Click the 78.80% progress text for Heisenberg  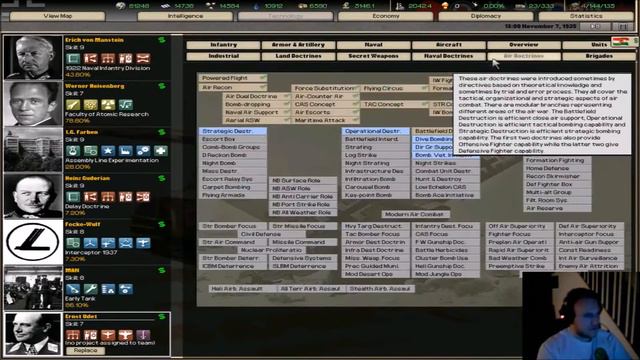click(78, 121)
